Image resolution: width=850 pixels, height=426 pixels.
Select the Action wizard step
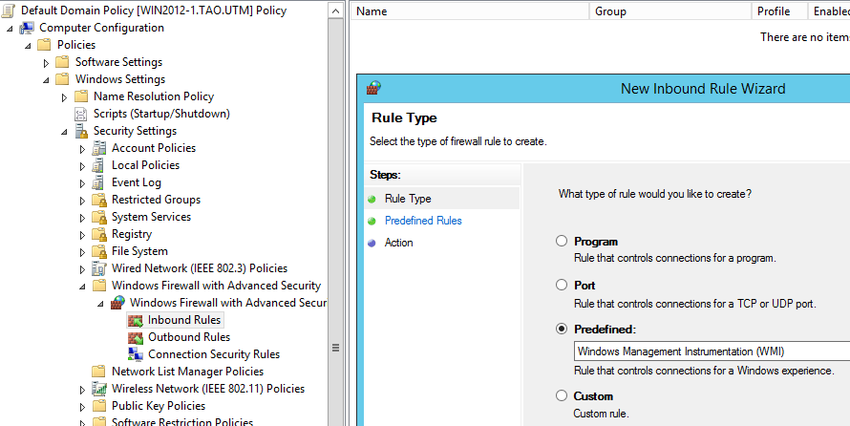coord(398,243)
